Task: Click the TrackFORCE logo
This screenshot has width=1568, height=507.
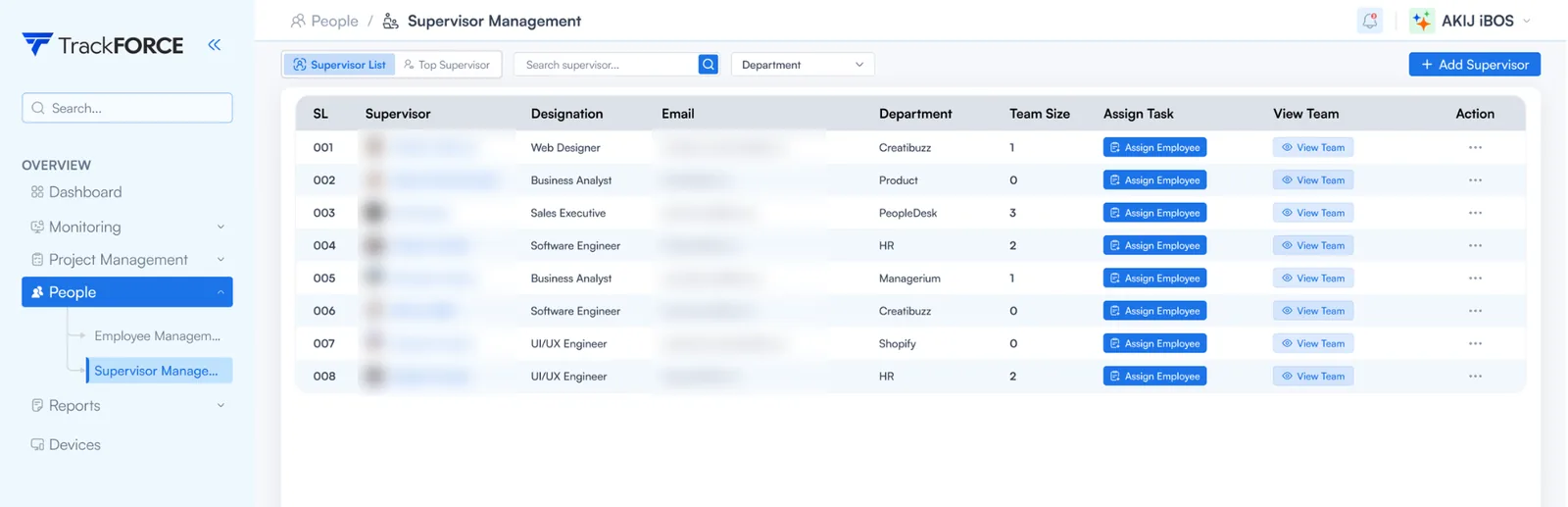Action: [103, 45]
